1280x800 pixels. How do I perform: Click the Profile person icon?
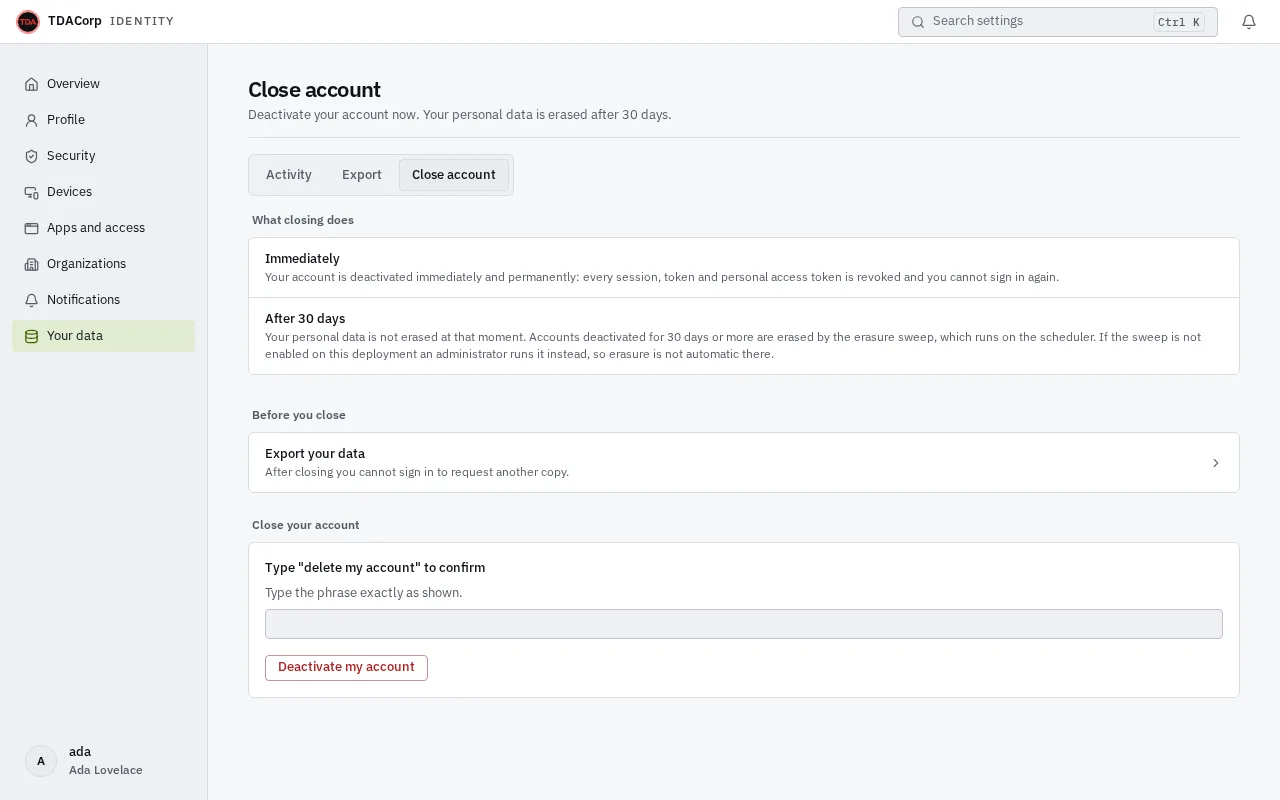pyautogui.click(x=31, y=120)
